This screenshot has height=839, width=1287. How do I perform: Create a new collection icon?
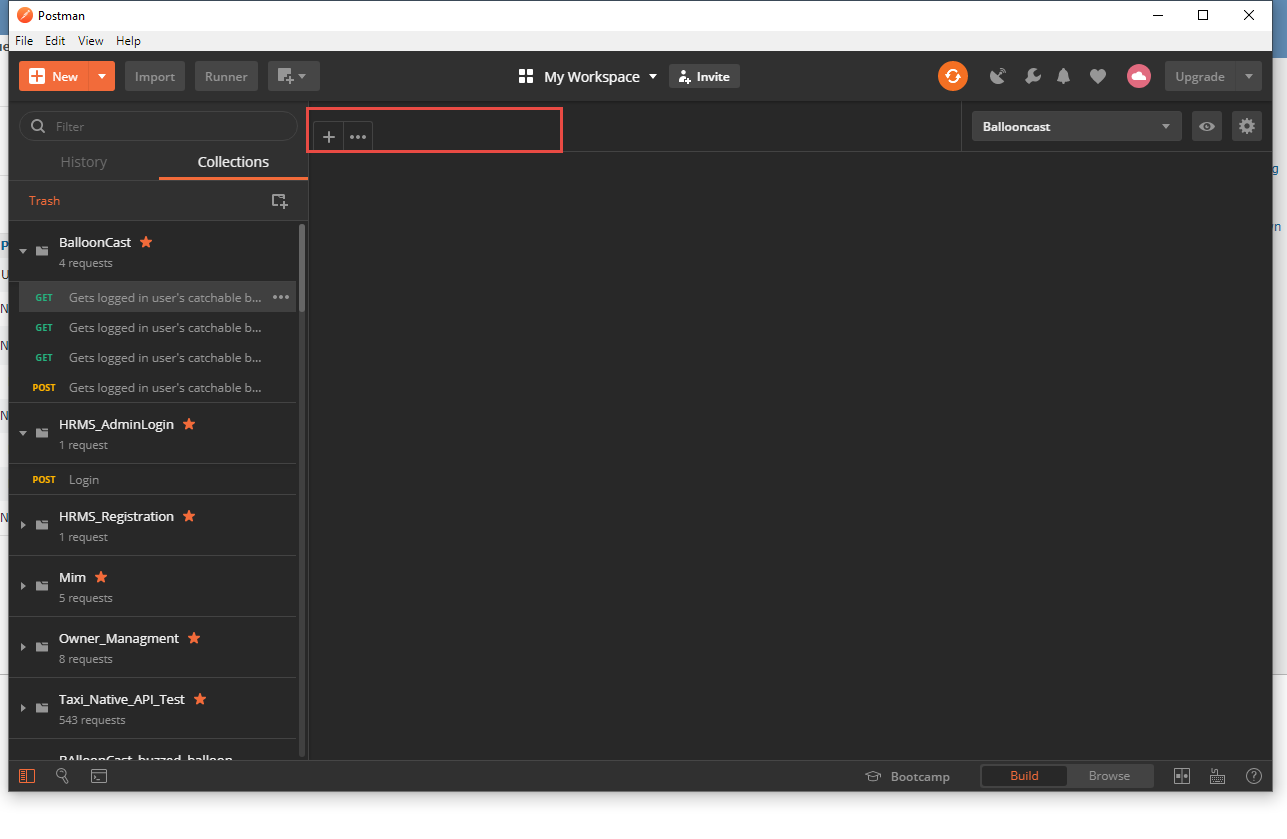[280, 201]
